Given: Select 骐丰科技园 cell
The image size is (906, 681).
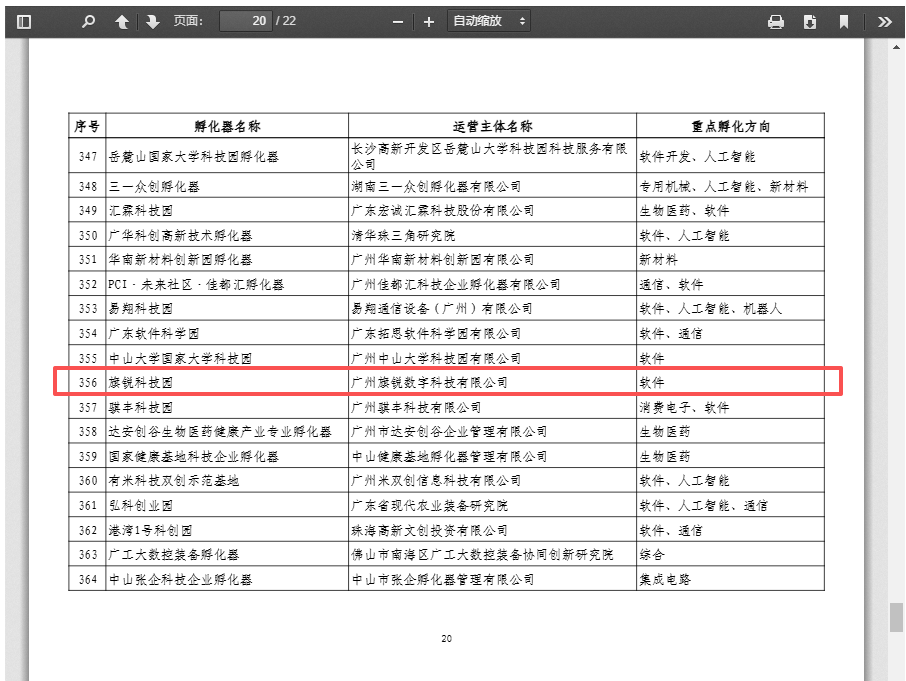Looking at the screenshot, I should (x=227, y=407).
